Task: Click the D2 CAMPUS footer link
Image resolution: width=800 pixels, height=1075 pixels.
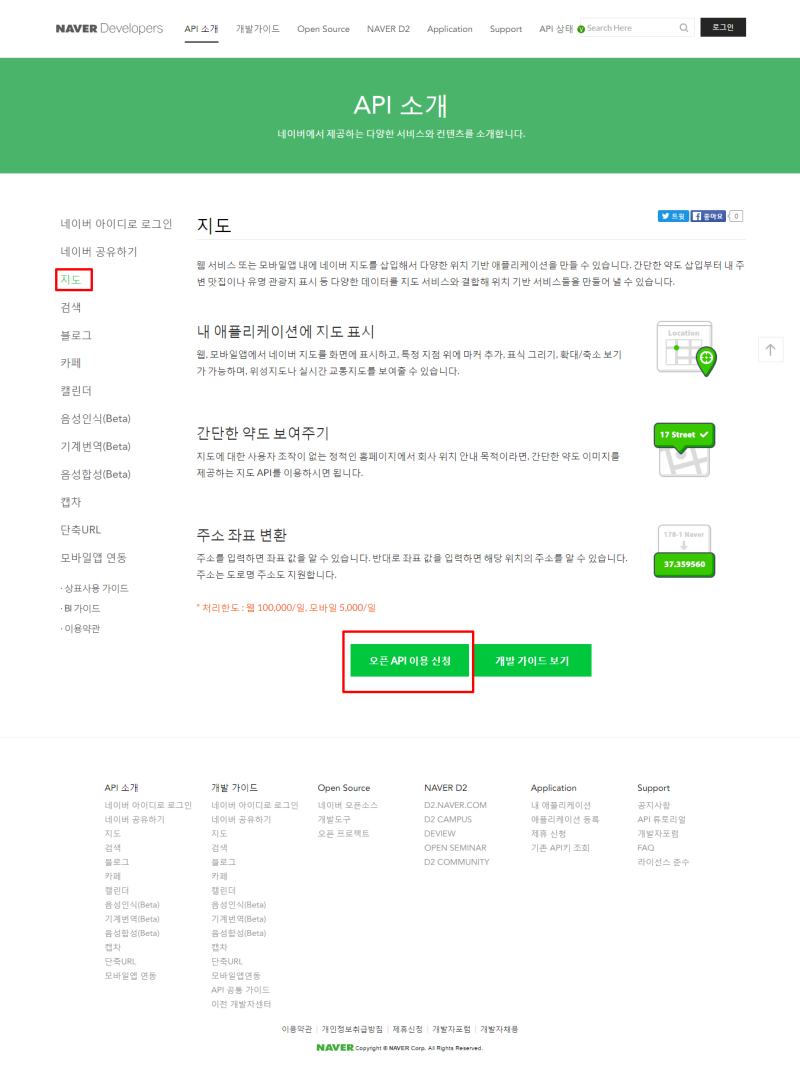Action: [448, 819]
